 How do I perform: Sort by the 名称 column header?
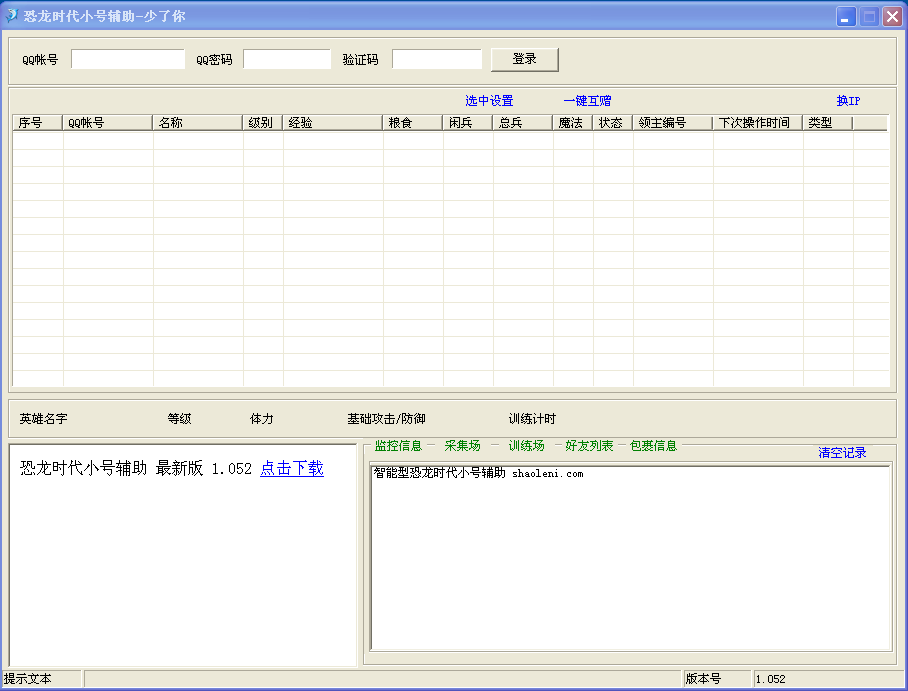coord(197,123)
